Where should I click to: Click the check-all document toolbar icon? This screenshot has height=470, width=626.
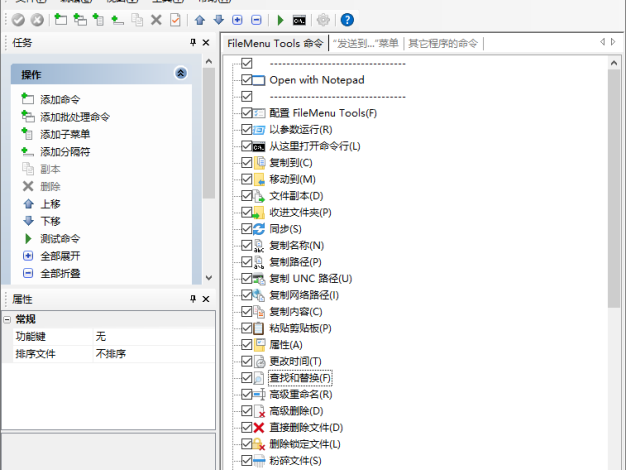(175, 20)
